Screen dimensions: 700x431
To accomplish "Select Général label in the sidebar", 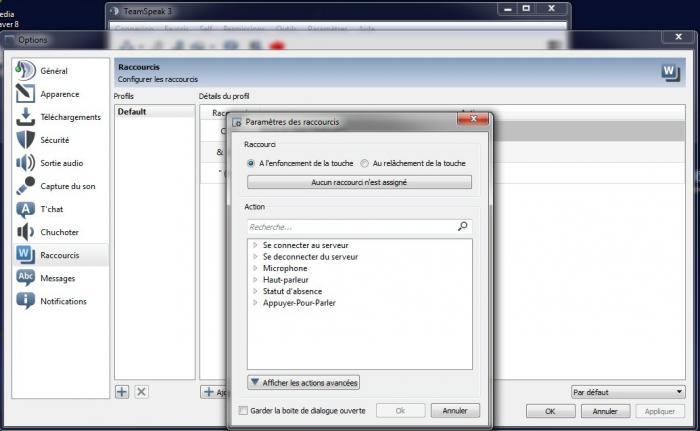I will (54, 71).
